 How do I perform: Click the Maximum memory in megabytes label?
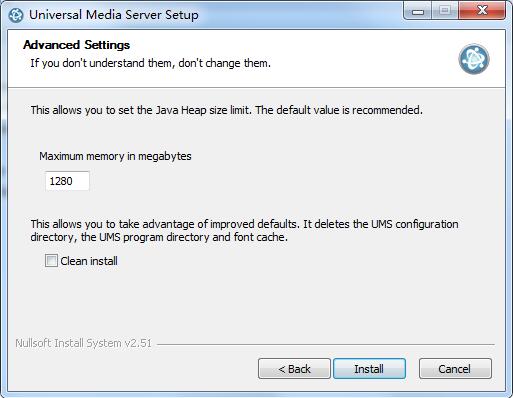tap(115, 156)
